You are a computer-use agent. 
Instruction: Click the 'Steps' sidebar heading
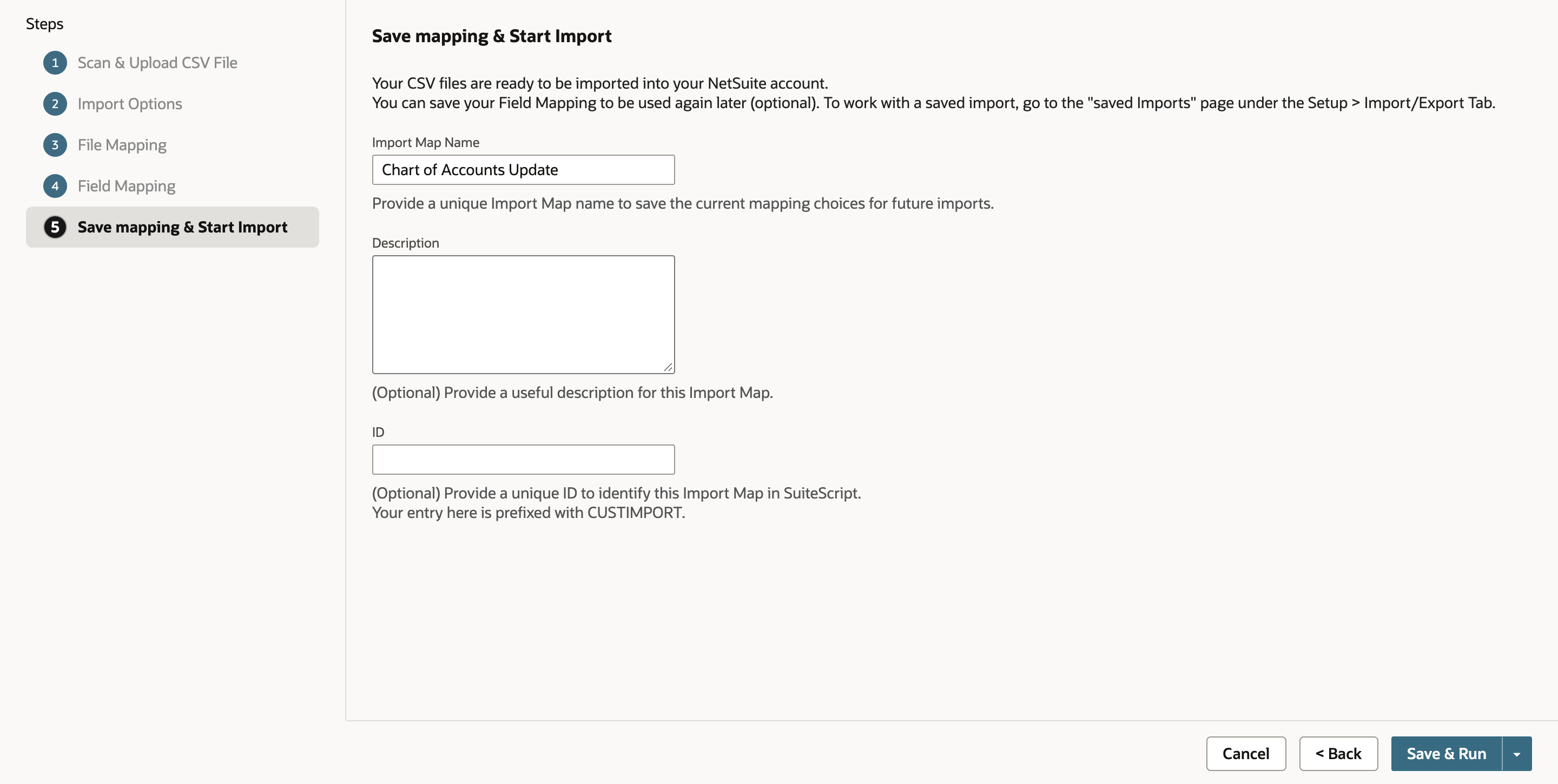click(x=45, y=24)
